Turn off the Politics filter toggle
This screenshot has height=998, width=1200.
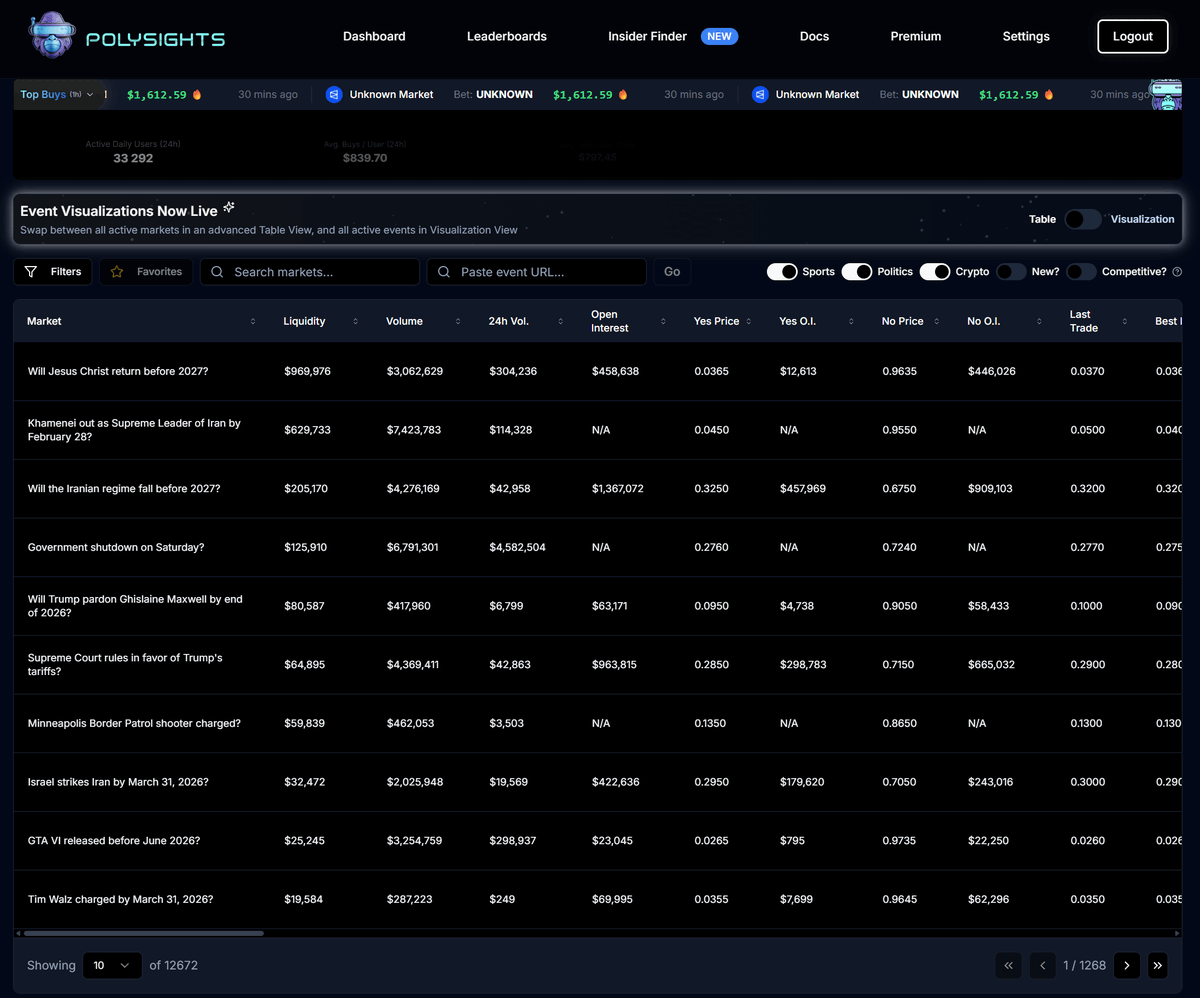[x=857, y=272]
